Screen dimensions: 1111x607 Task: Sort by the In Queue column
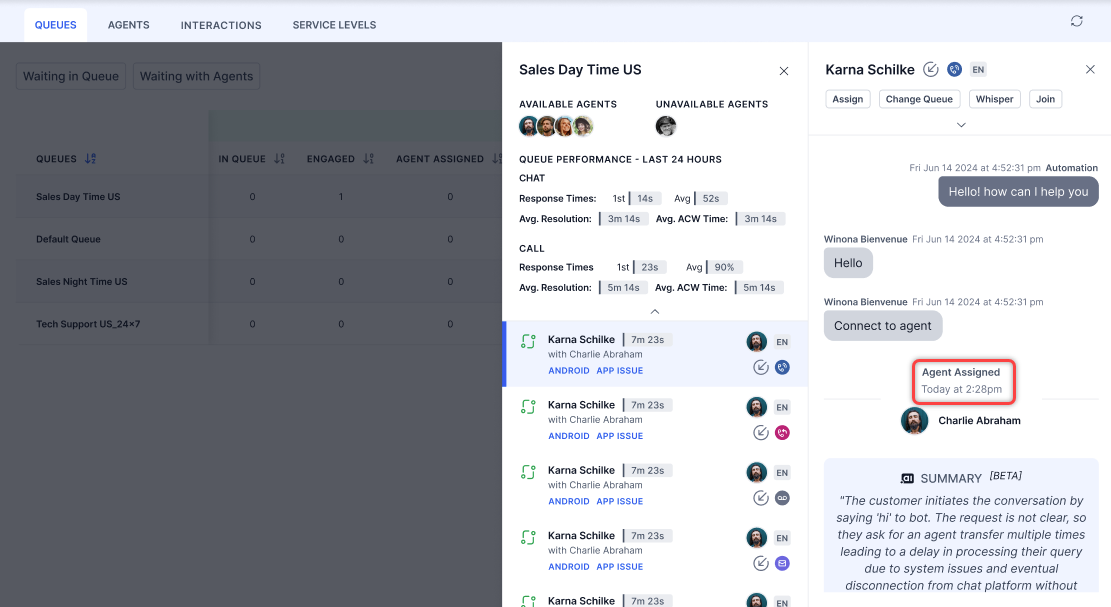pos(279,159)
